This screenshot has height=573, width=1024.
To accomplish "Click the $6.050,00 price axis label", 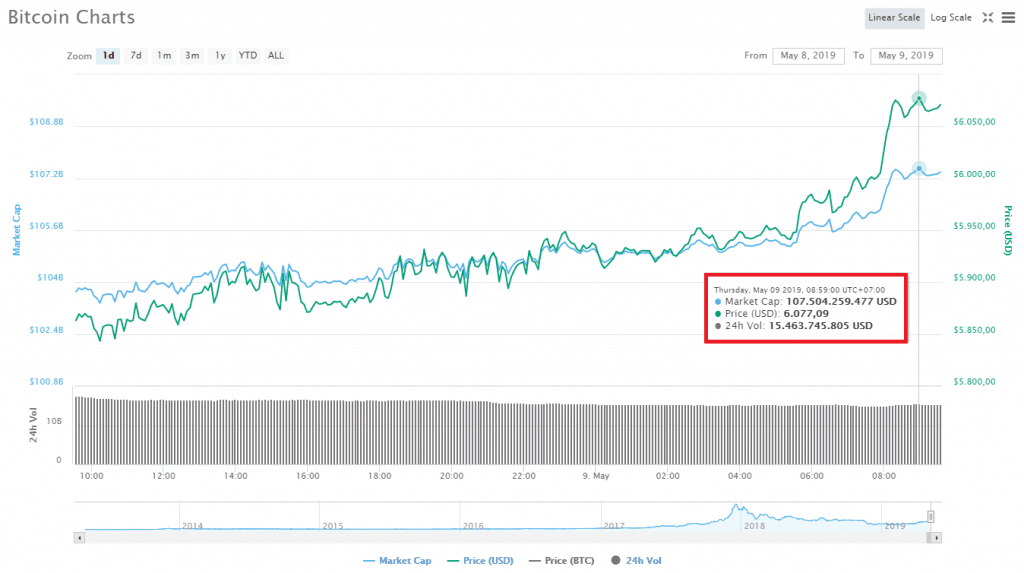I will coord(974,122).
